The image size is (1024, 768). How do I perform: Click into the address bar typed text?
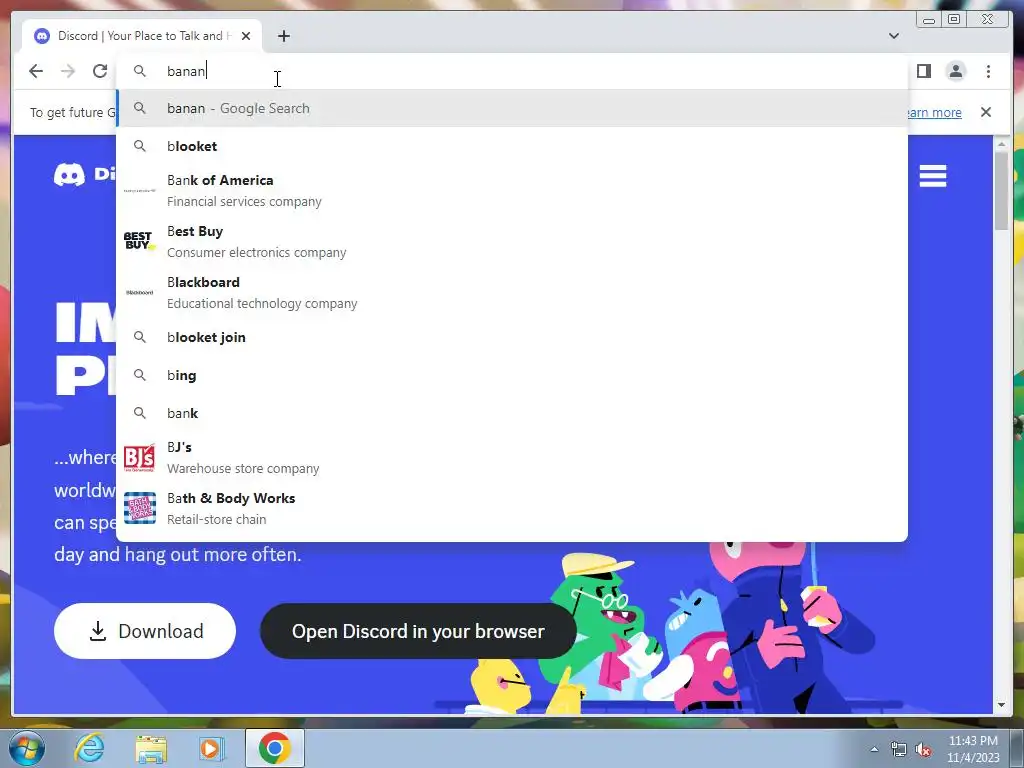(x=186, y=71)
